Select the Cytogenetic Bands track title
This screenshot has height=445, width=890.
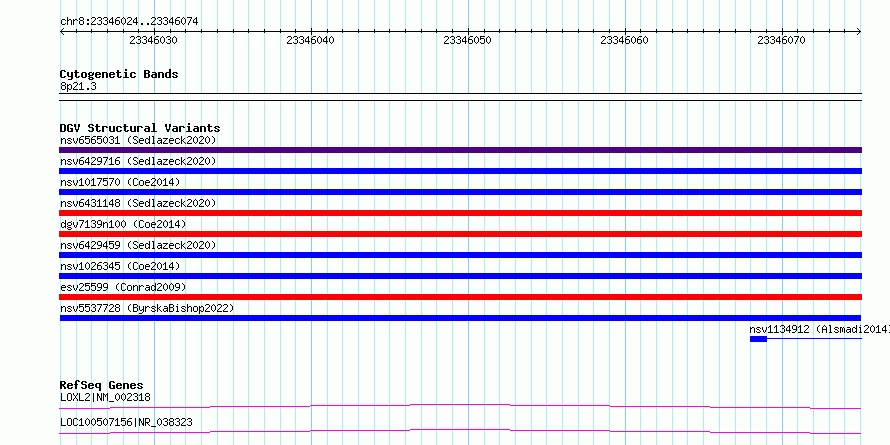point(119,74)
